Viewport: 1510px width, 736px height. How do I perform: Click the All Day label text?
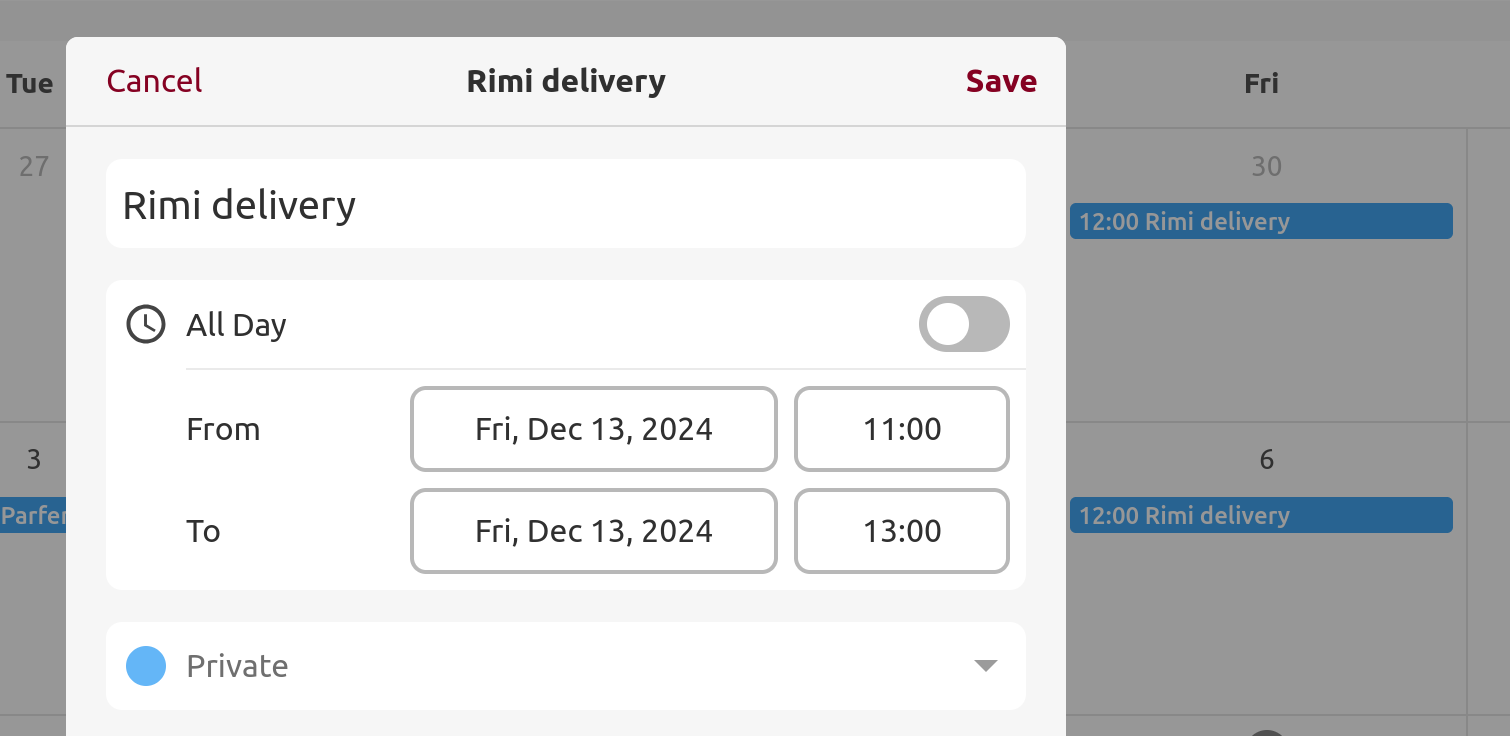pos(236,325)
